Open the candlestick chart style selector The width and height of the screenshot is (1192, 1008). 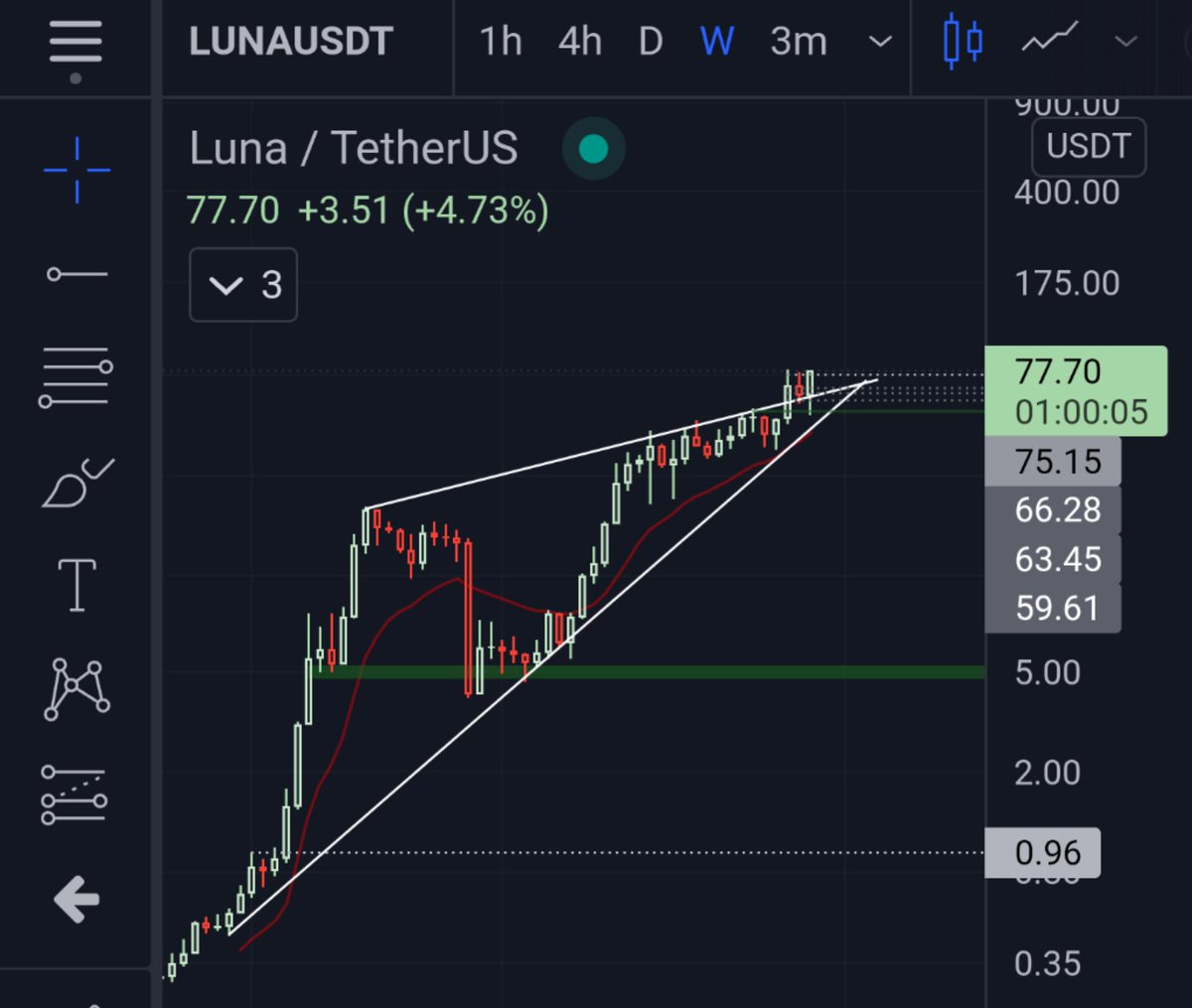962,42
